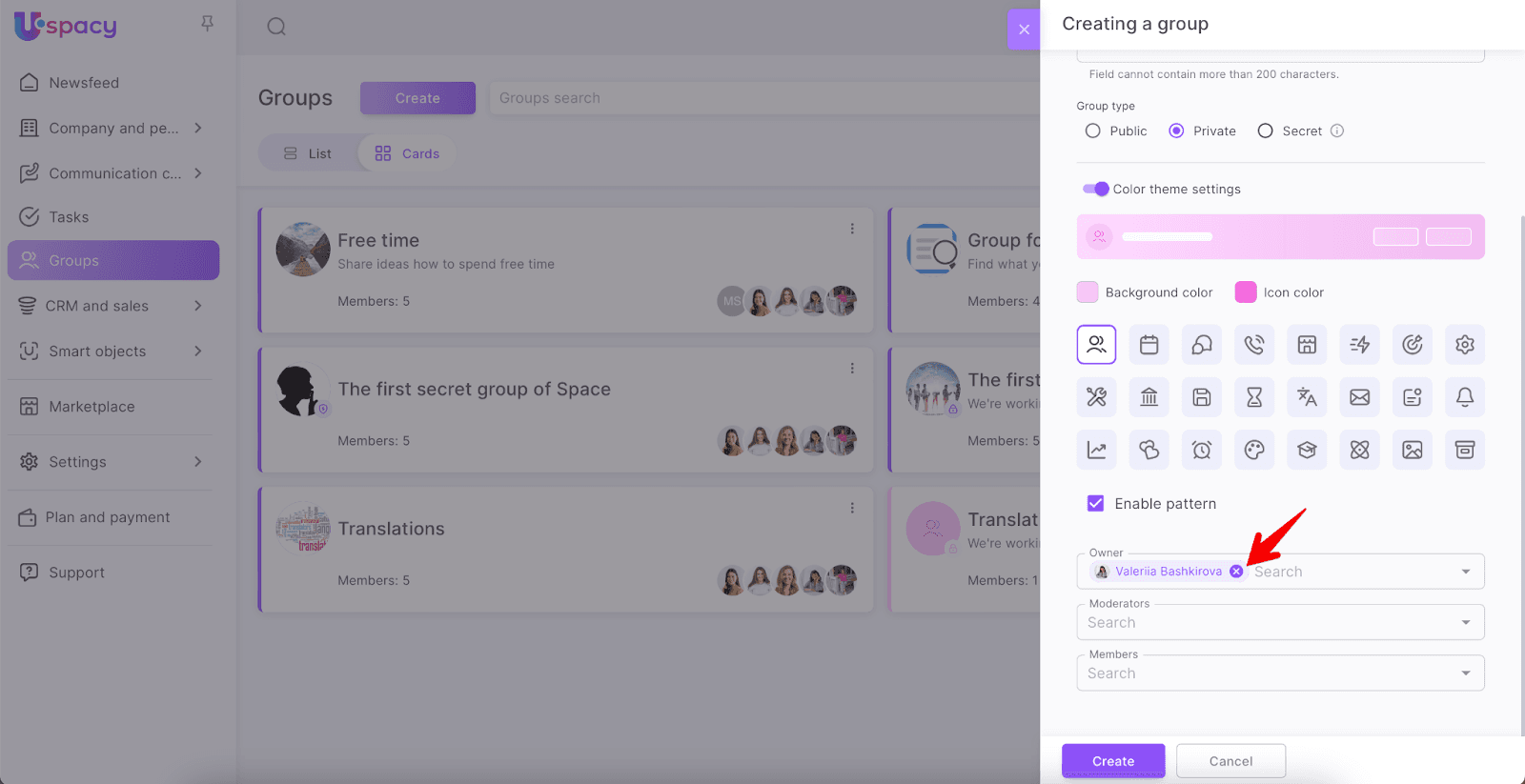Choose the envelope group icon
Screen dimensions: 1525x784
click(x=1360, y=397)
